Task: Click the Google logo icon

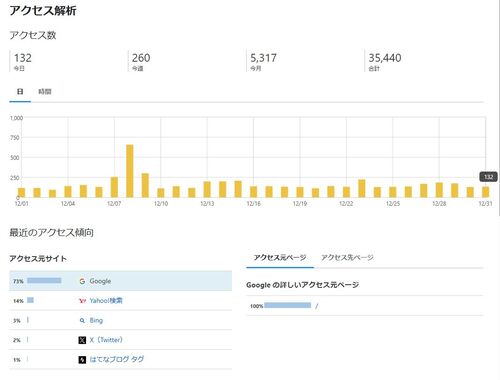Action: pos(82,281)
